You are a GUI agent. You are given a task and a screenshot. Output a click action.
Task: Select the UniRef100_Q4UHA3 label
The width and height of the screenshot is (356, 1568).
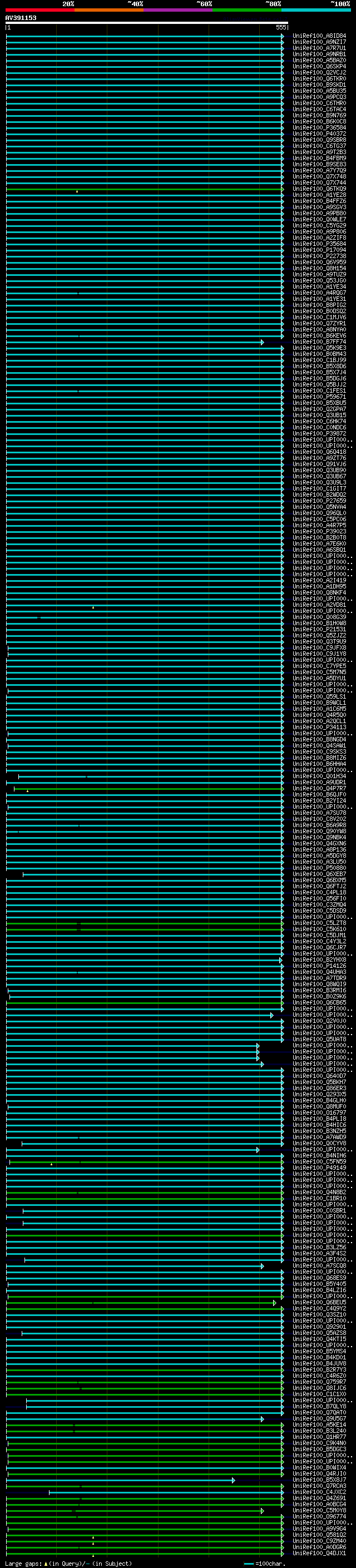[319, 972]
